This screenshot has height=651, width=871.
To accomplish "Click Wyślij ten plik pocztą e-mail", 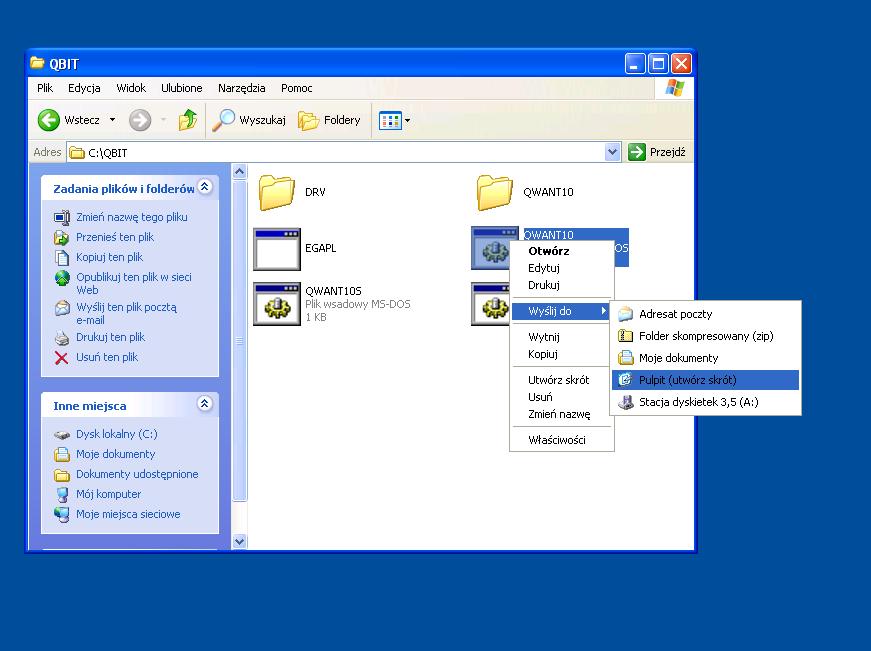I will 127,313.
